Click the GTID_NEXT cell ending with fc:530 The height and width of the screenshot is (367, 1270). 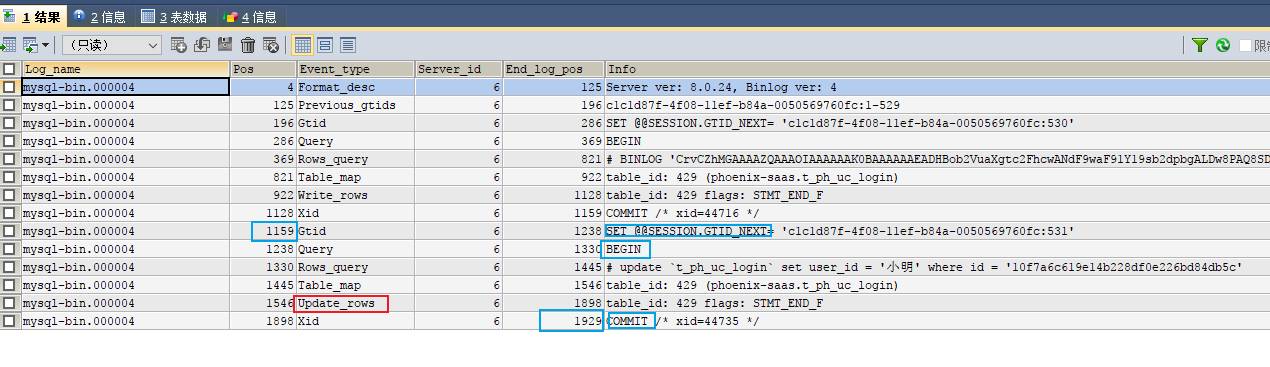click(x=937, y=123)
